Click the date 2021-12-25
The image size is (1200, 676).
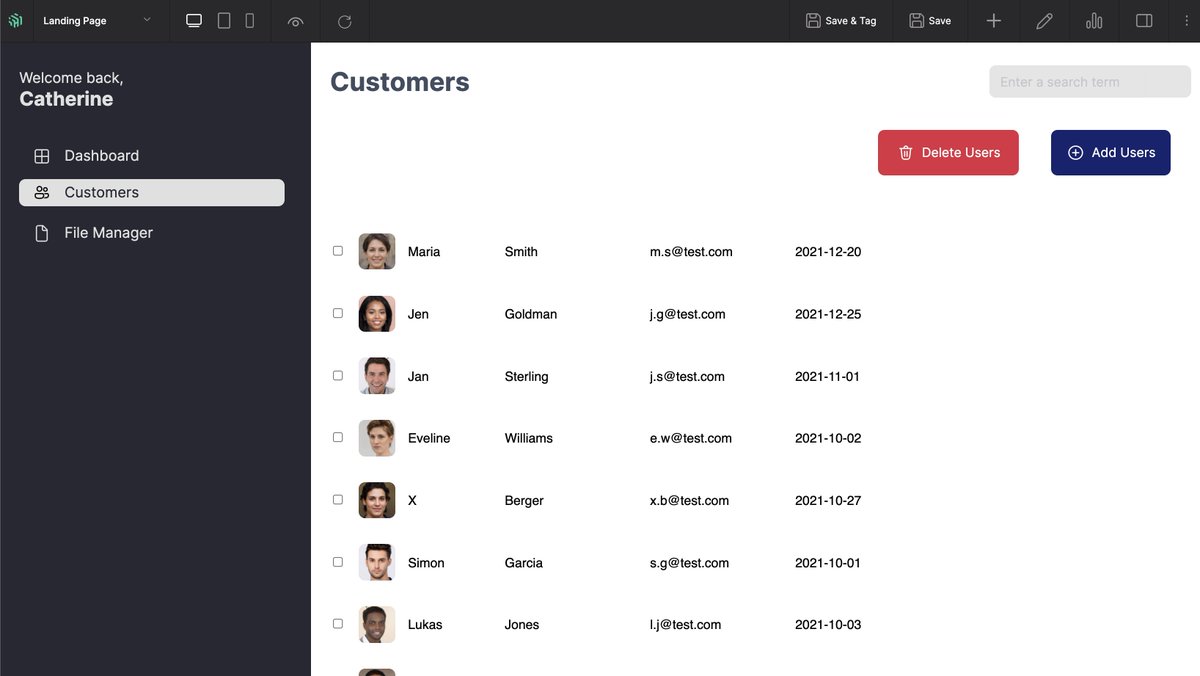(828, 314)
